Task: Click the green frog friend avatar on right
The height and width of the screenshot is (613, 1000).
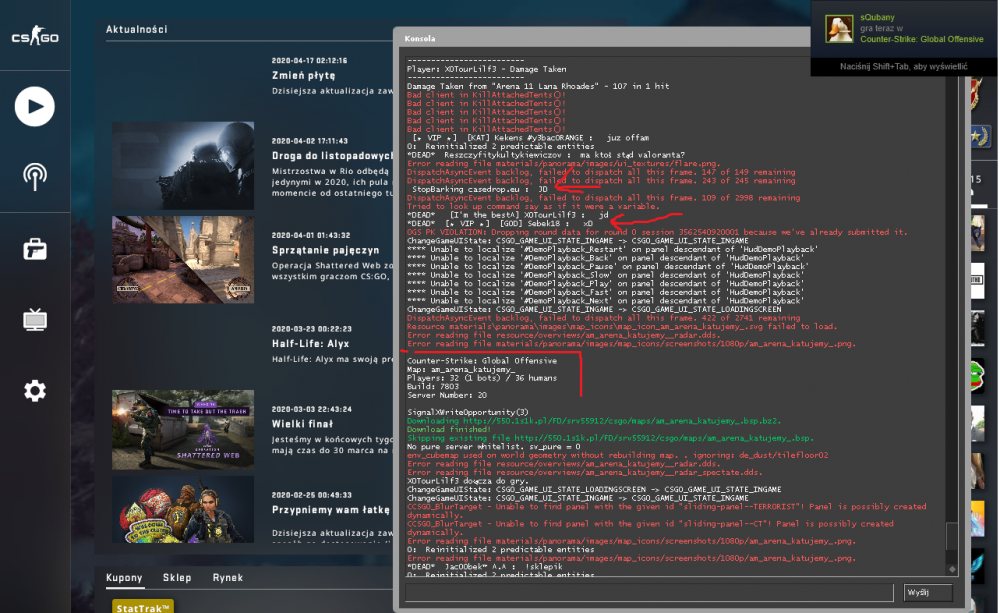Action: 978,374
